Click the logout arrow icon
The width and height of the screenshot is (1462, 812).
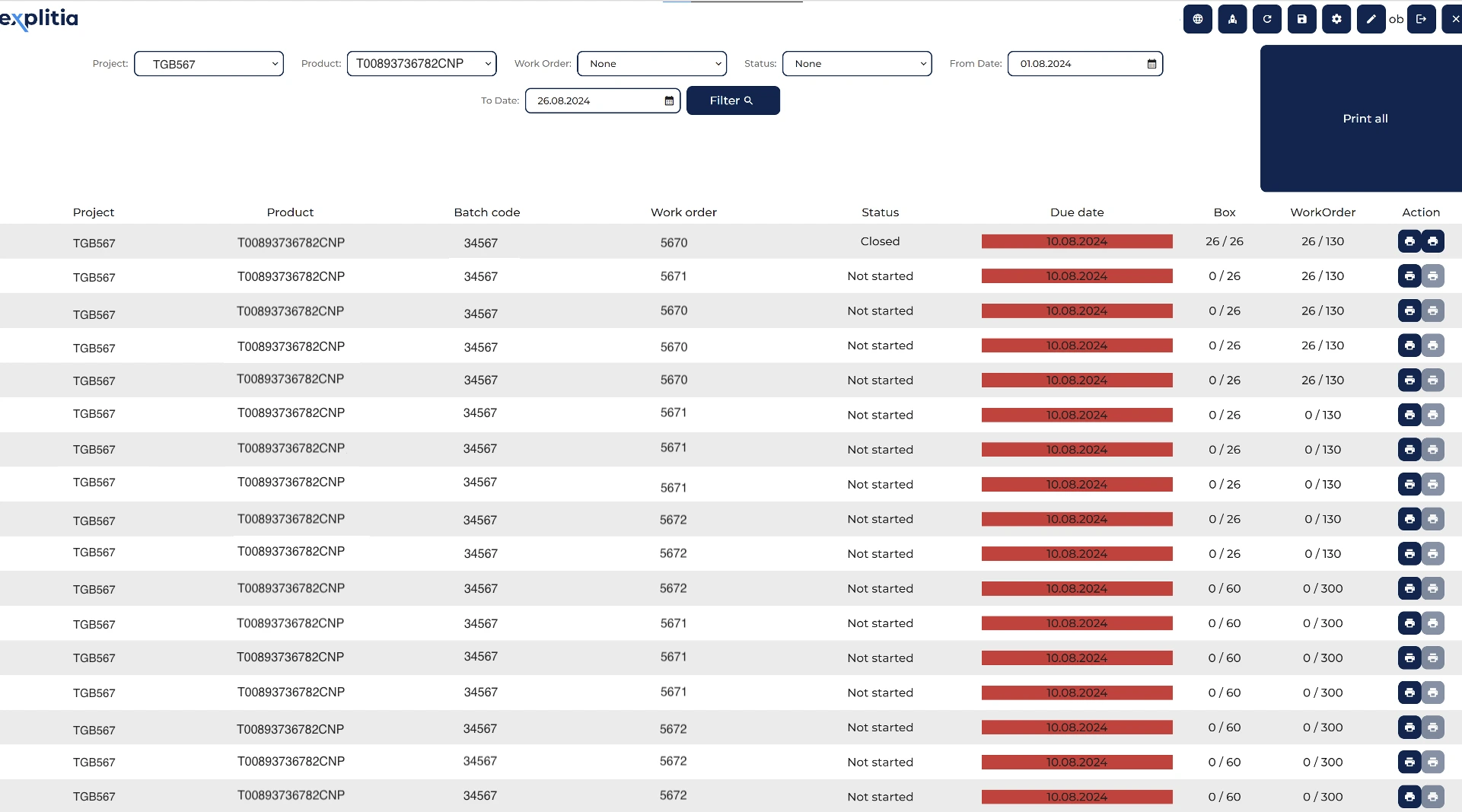coord(1422,19)
